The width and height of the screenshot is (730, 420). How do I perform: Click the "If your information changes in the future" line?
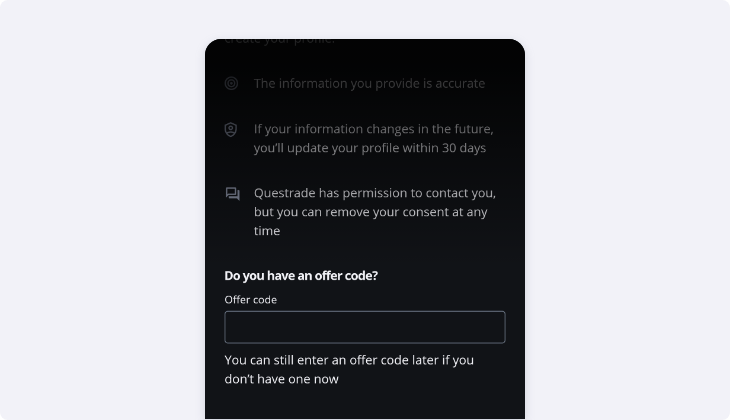tap(373, 129)
